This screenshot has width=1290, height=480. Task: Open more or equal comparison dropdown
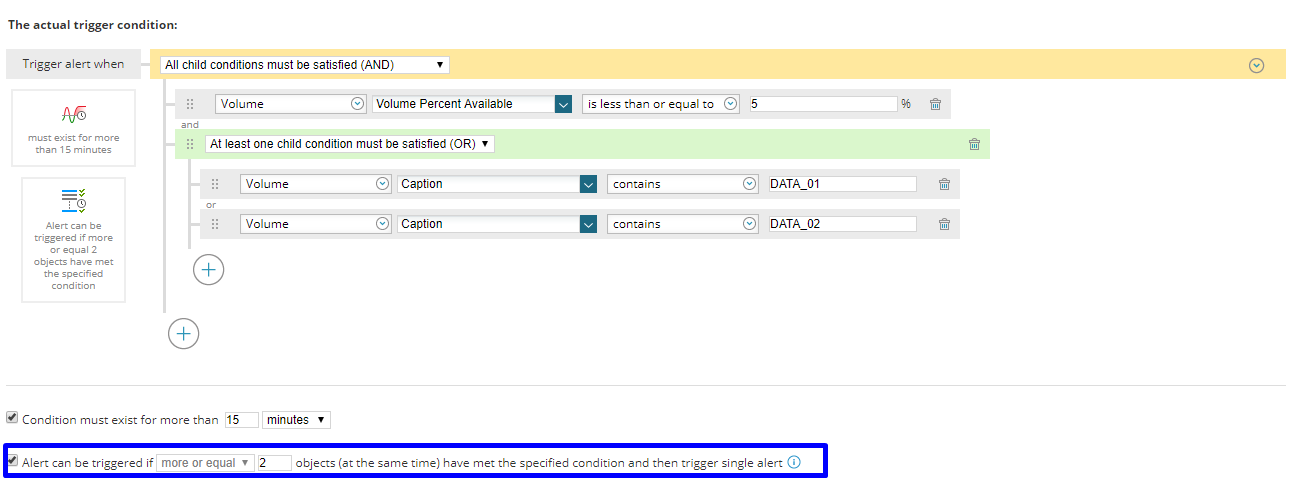coord(205,463)
